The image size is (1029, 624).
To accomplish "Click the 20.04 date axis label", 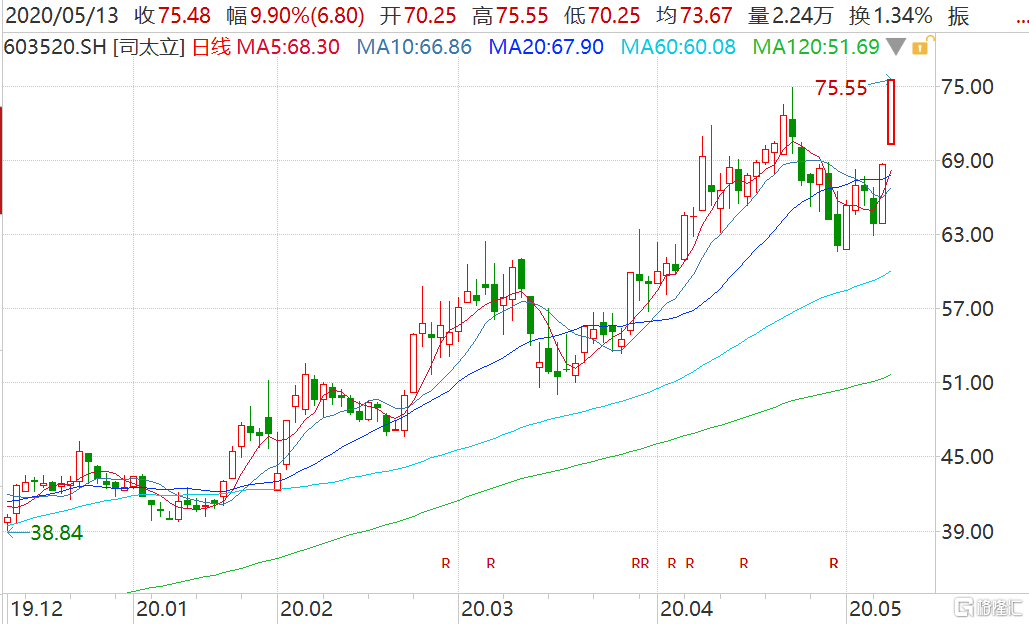I will pyautogui.click(x=686, y=609).
